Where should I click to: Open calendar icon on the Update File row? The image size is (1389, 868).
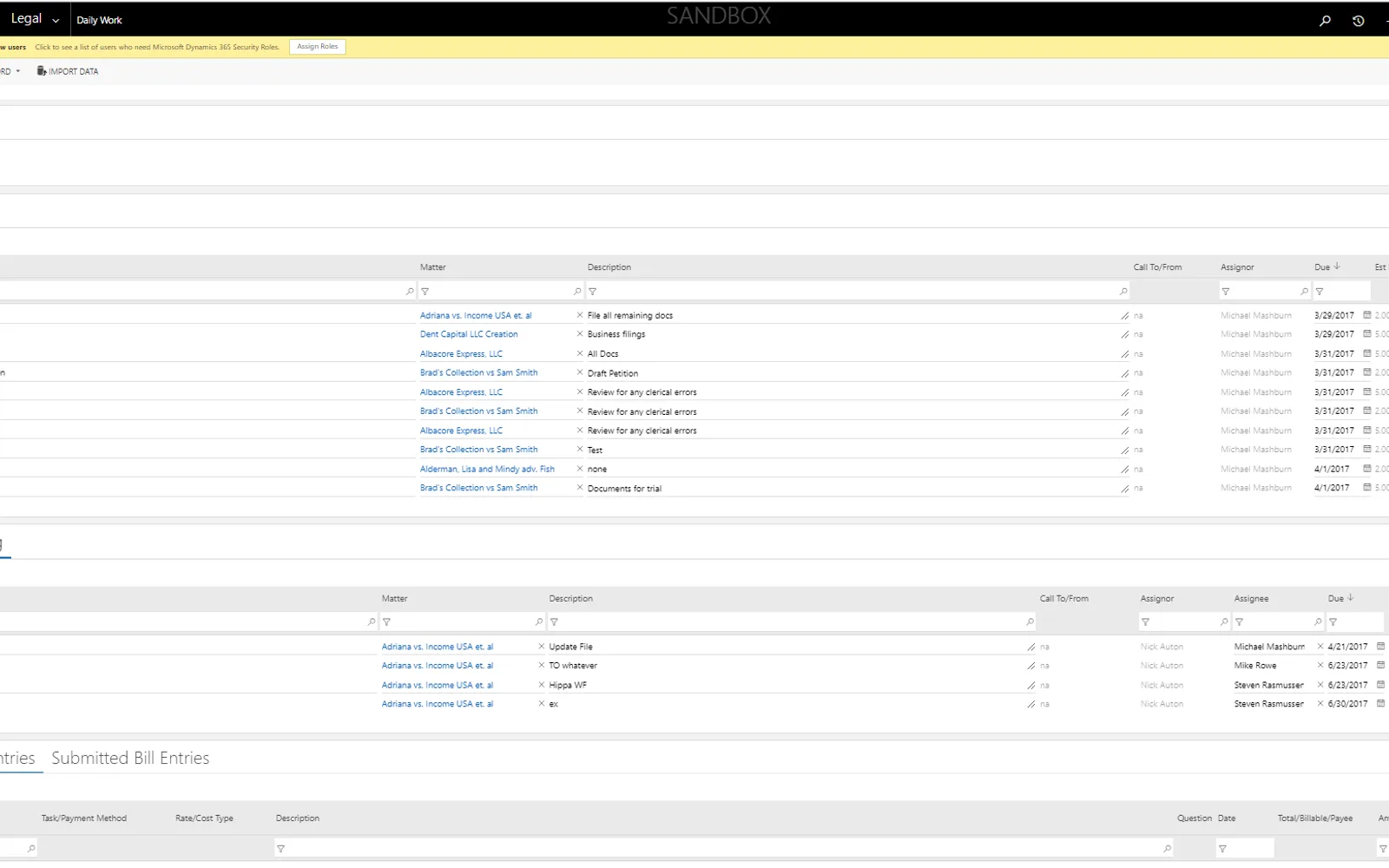[x=1380, y=647]
